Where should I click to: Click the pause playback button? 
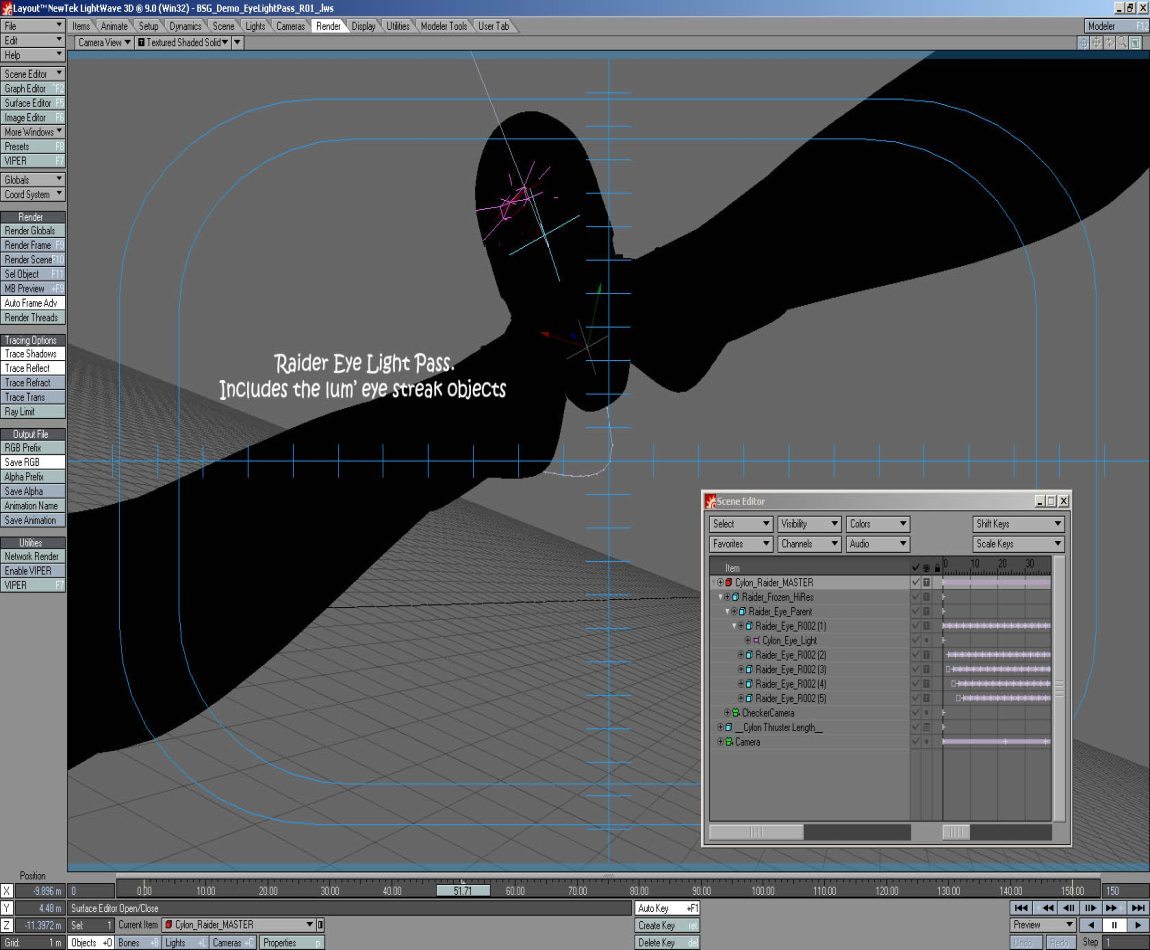(1114, 925)
